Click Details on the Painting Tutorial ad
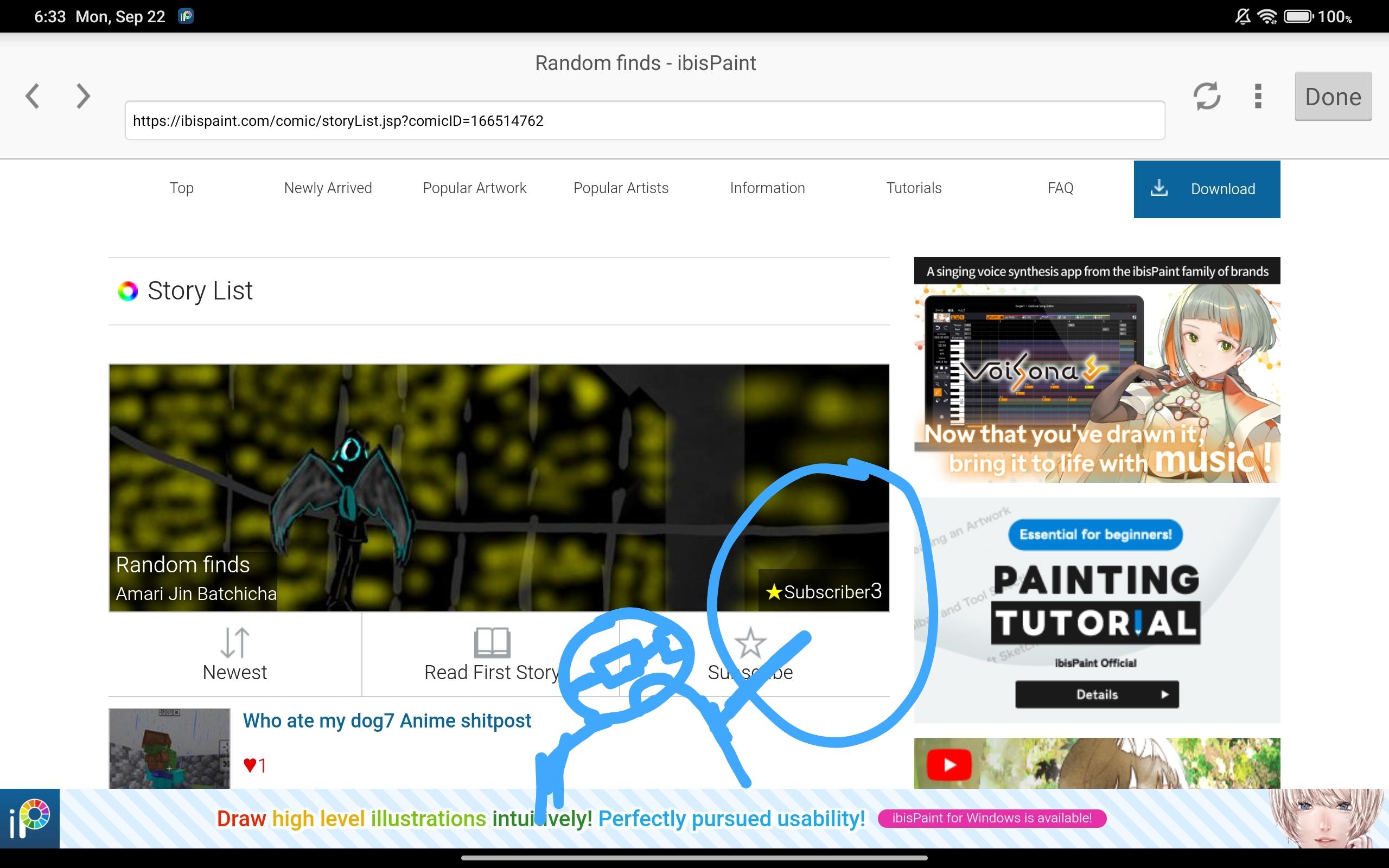 point(1097,694)
